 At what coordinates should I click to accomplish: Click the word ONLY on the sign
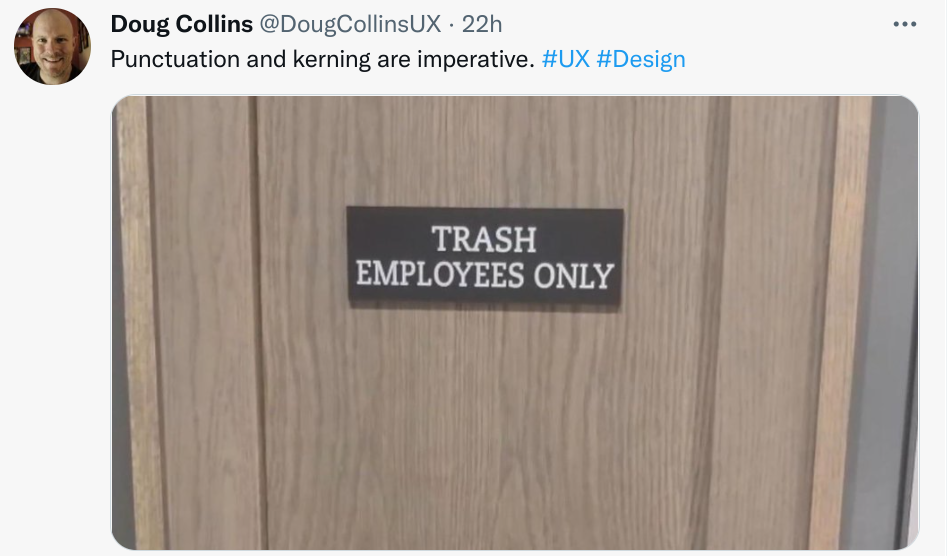pyautogui.click(x=574, y=276)
